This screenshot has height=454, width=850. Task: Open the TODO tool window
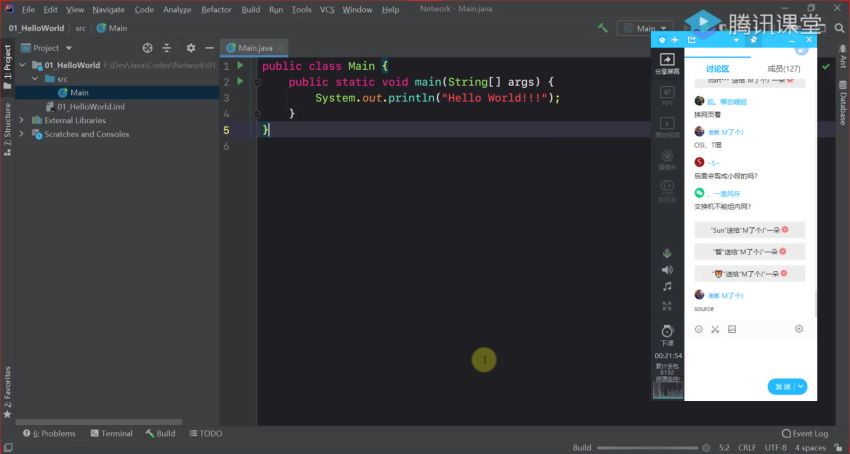[x=206, y=433]
